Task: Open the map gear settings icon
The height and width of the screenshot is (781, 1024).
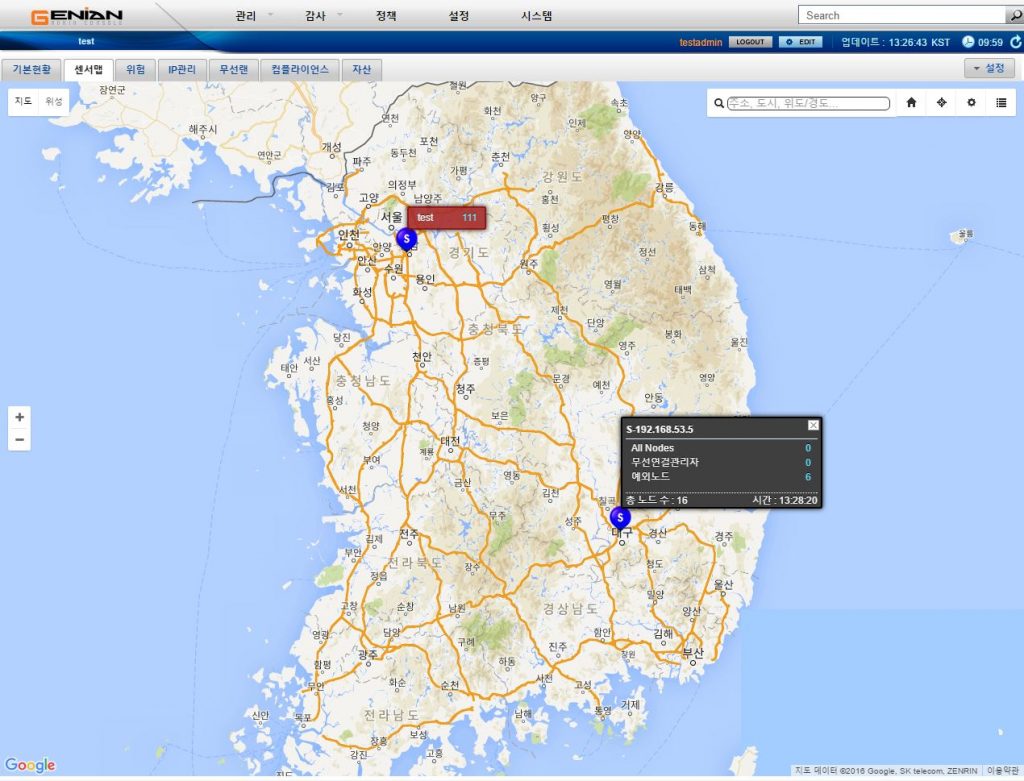Action: click(971, 103)
